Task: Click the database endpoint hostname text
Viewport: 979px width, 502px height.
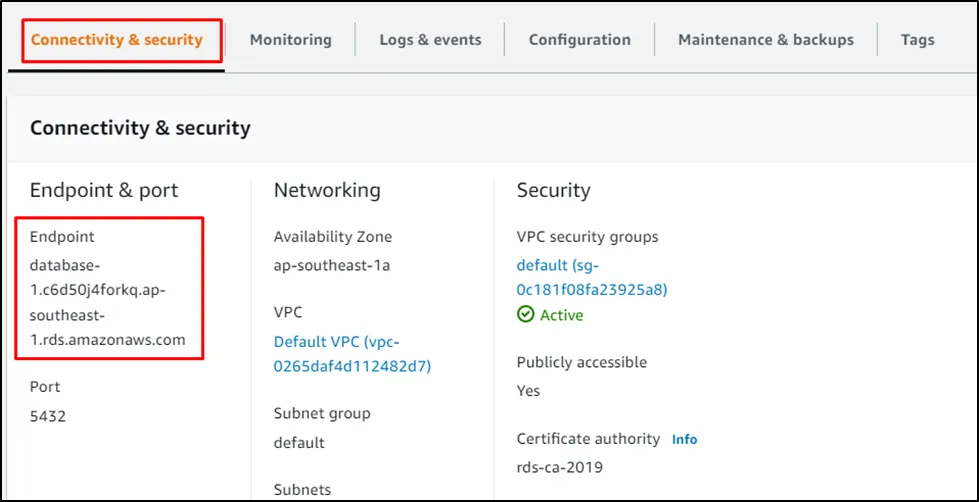Action: 107,302
